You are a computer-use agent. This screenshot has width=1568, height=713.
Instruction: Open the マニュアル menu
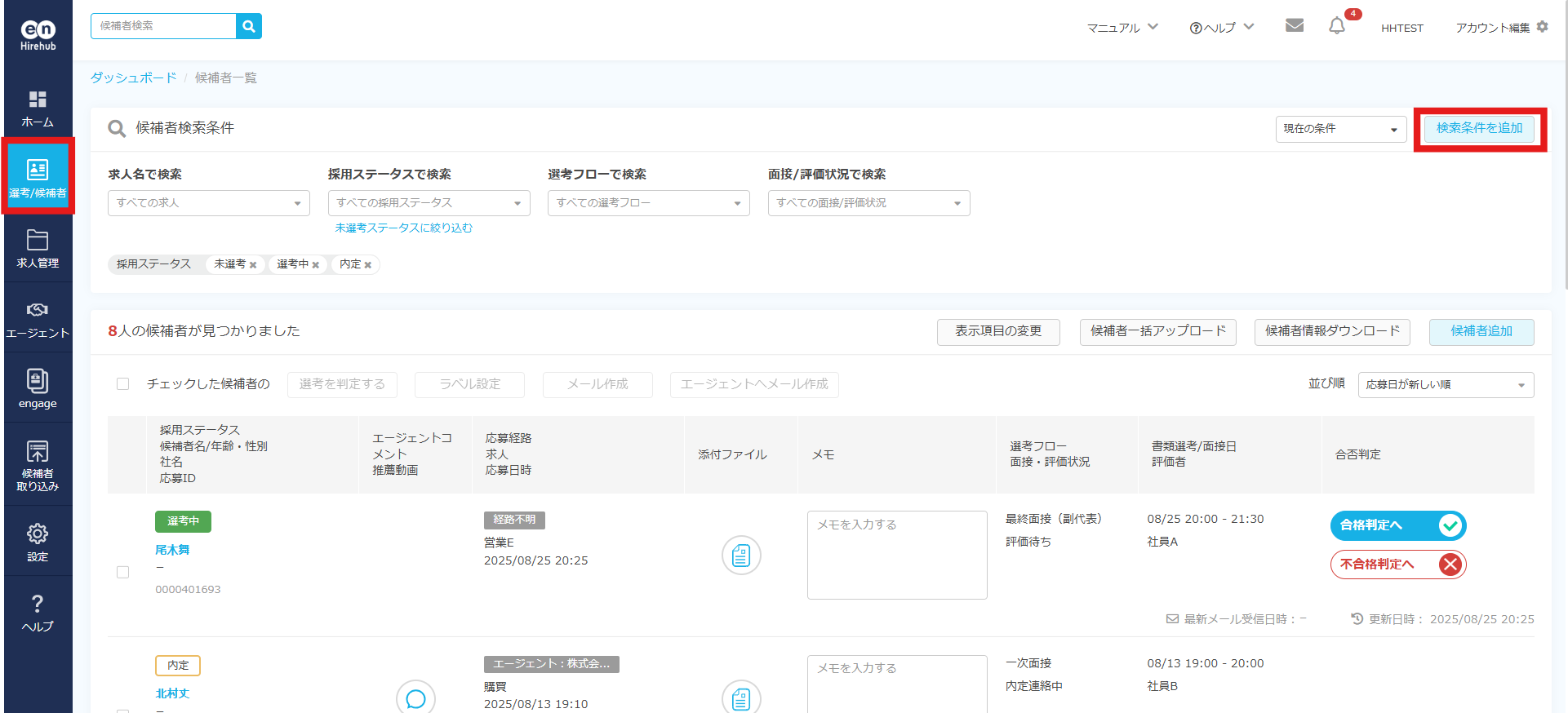(1122, 28)
